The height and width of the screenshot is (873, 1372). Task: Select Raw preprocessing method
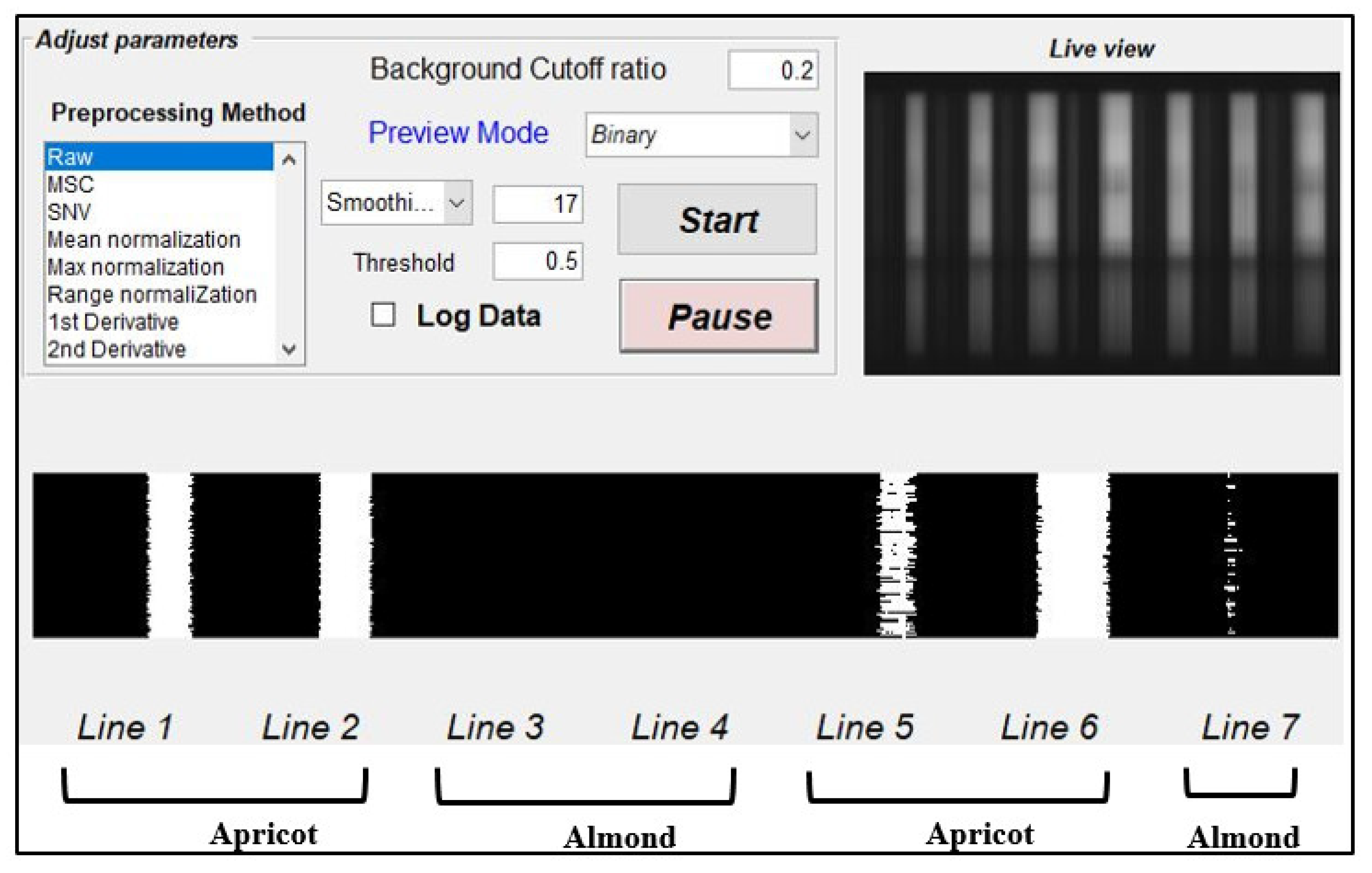[159, 157]
